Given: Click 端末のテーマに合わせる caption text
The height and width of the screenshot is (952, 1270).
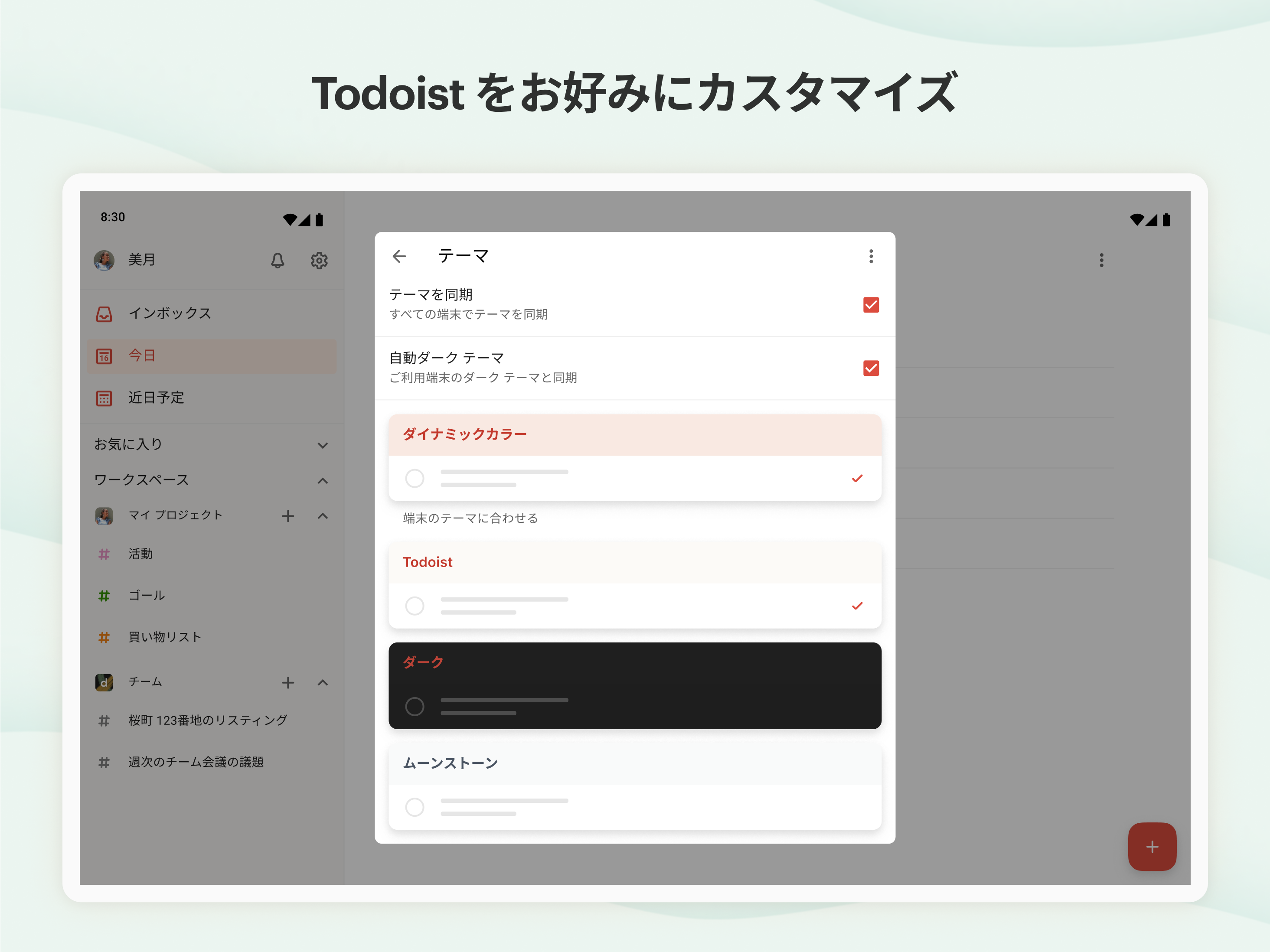Looking at the screenshot, I should [470, 518].
